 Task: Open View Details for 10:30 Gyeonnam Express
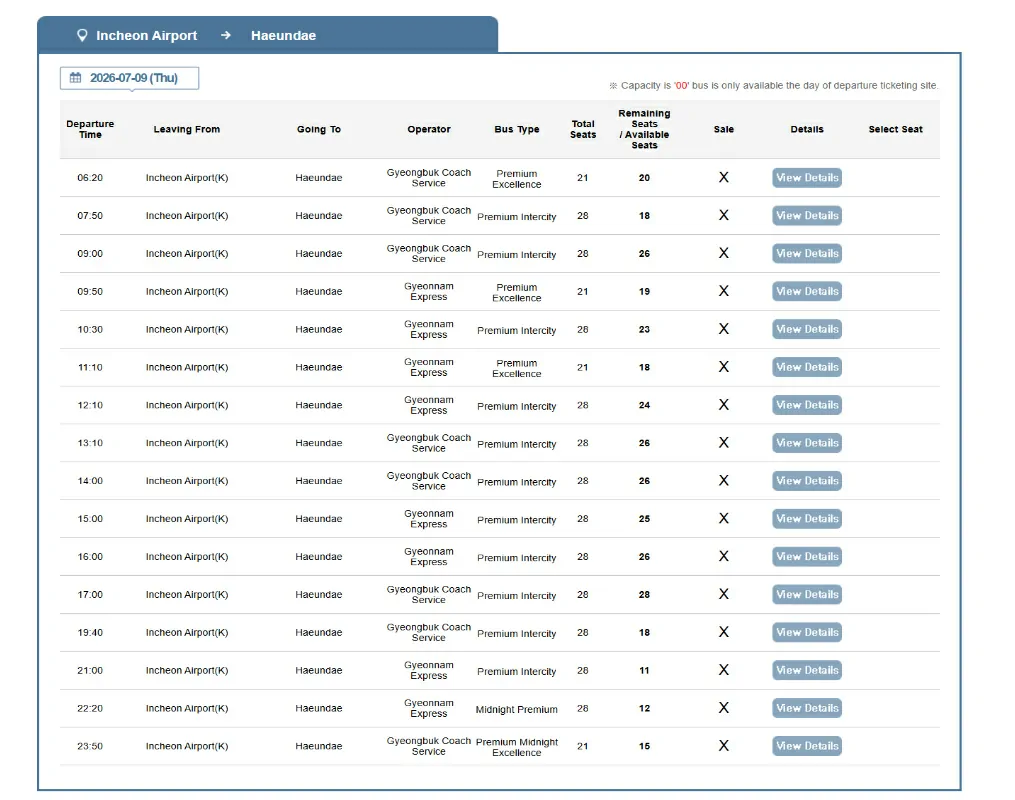[x=807, y=329]
